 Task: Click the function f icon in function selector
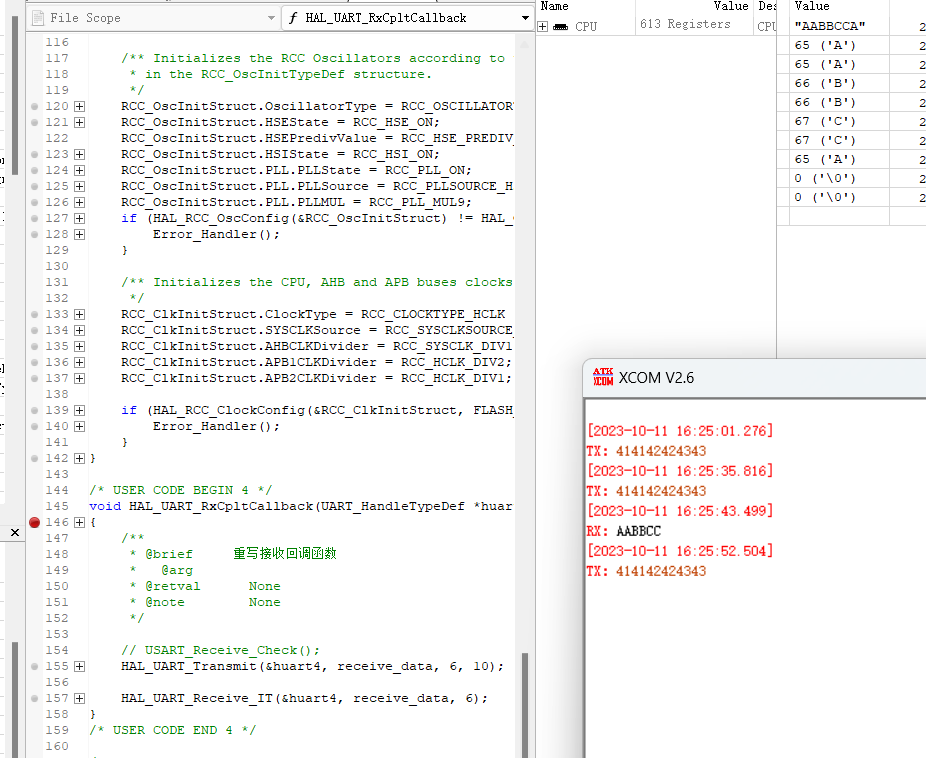(x=293, y=18)
